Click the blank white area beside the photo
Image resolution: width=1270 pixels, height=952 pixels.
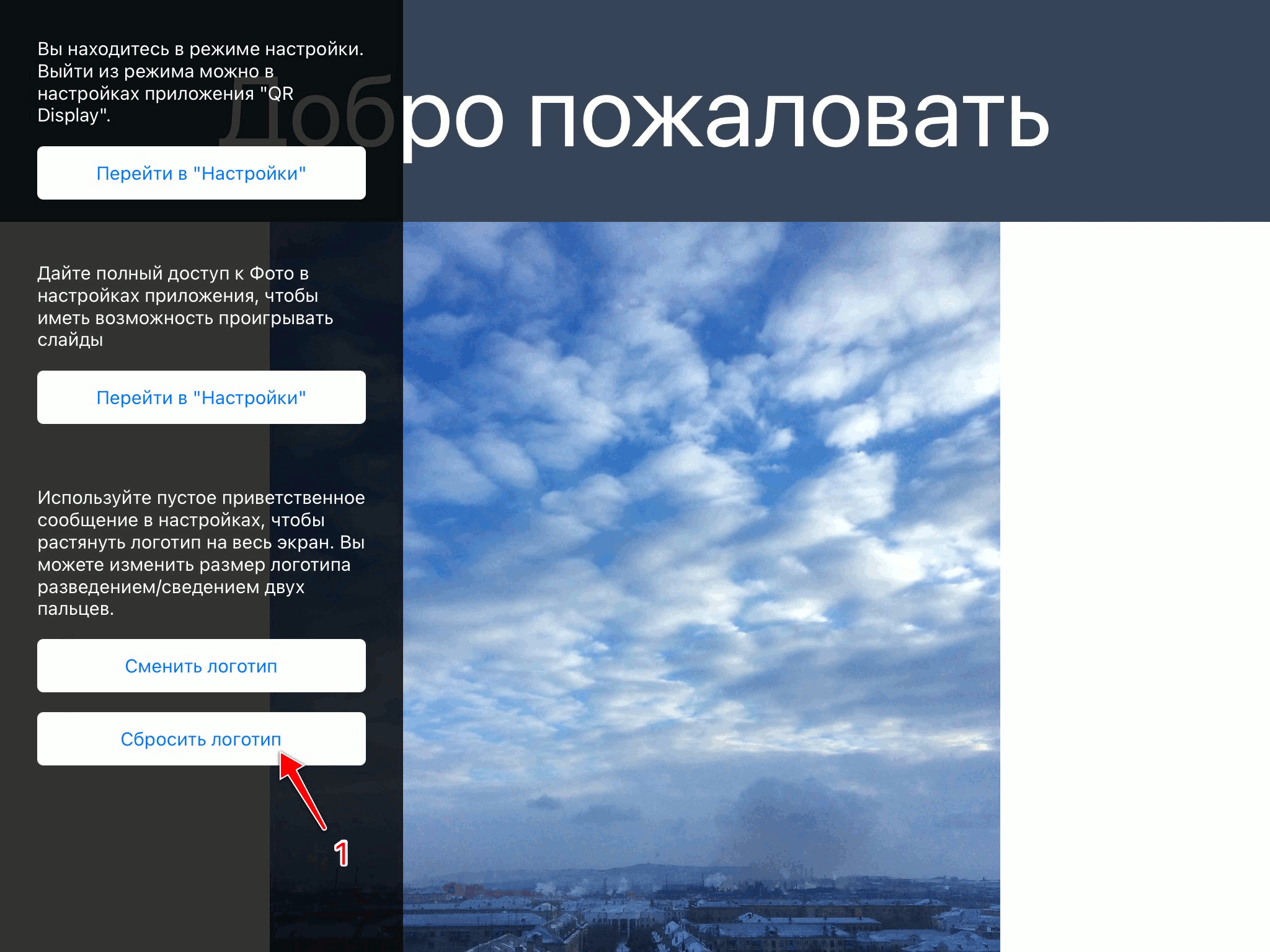point(1135,586)
